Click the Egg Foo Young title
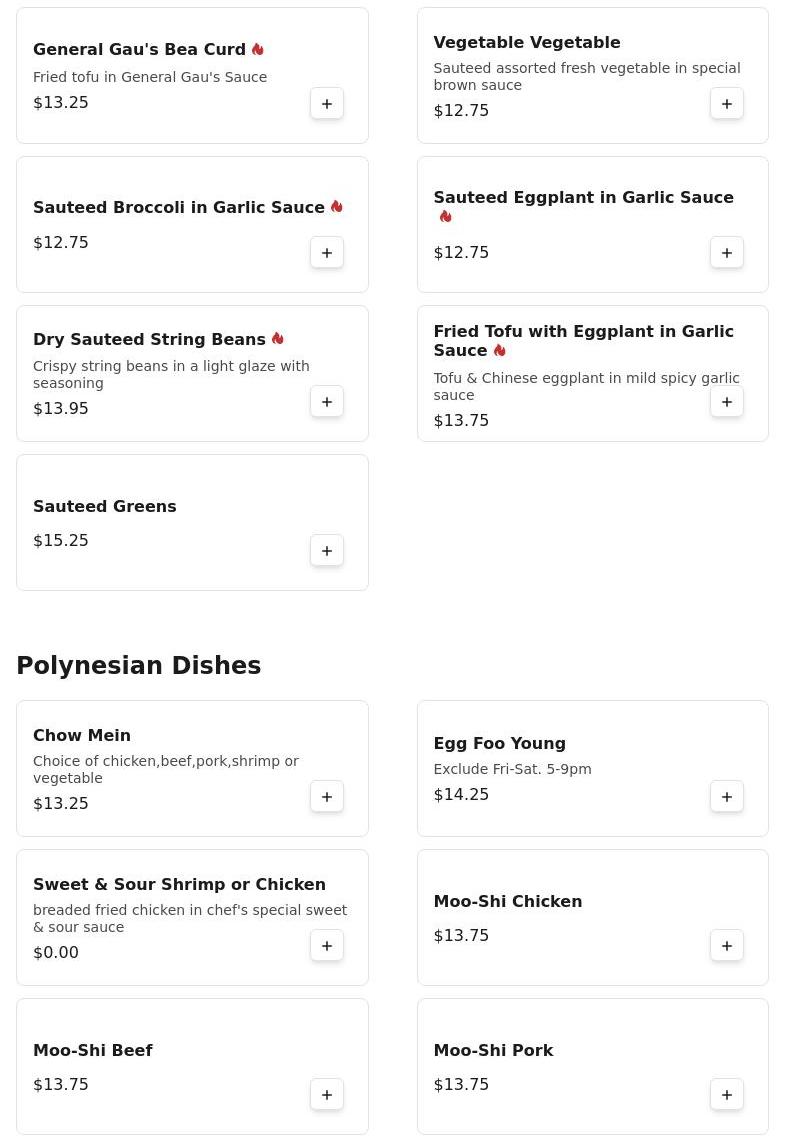The image size is (785, 1145). click(500, 744)
